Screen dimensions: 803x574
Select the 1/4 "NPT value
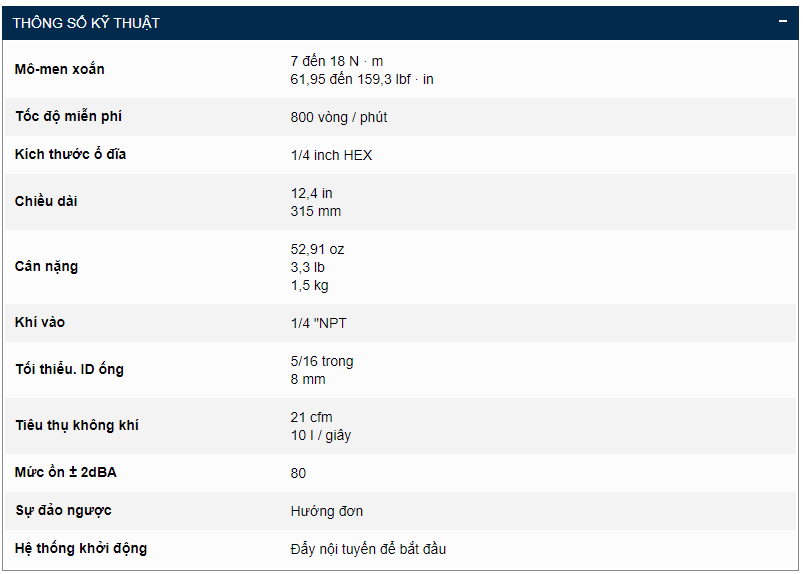point(319,323)
